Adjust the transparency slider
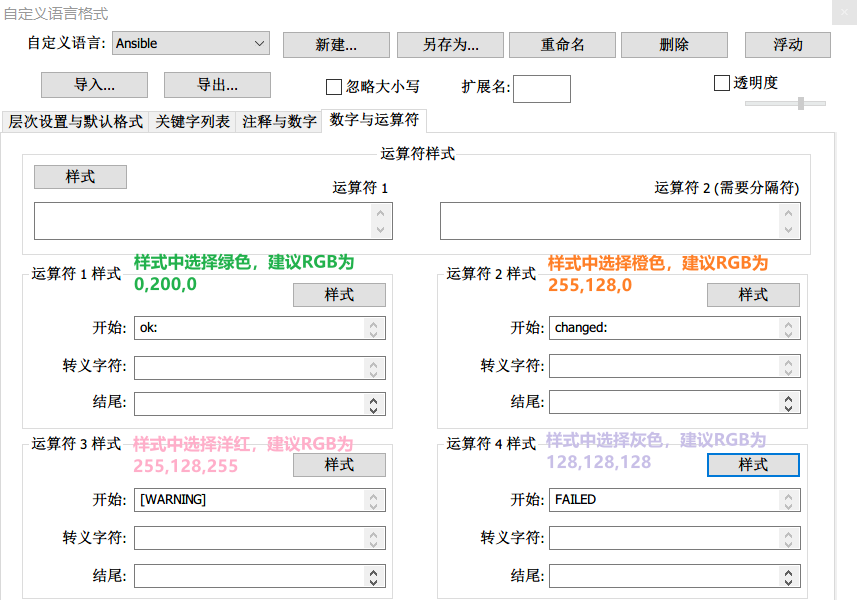This screenshot has width=858, height=600. pyautogui.click(x=800, y=100)
